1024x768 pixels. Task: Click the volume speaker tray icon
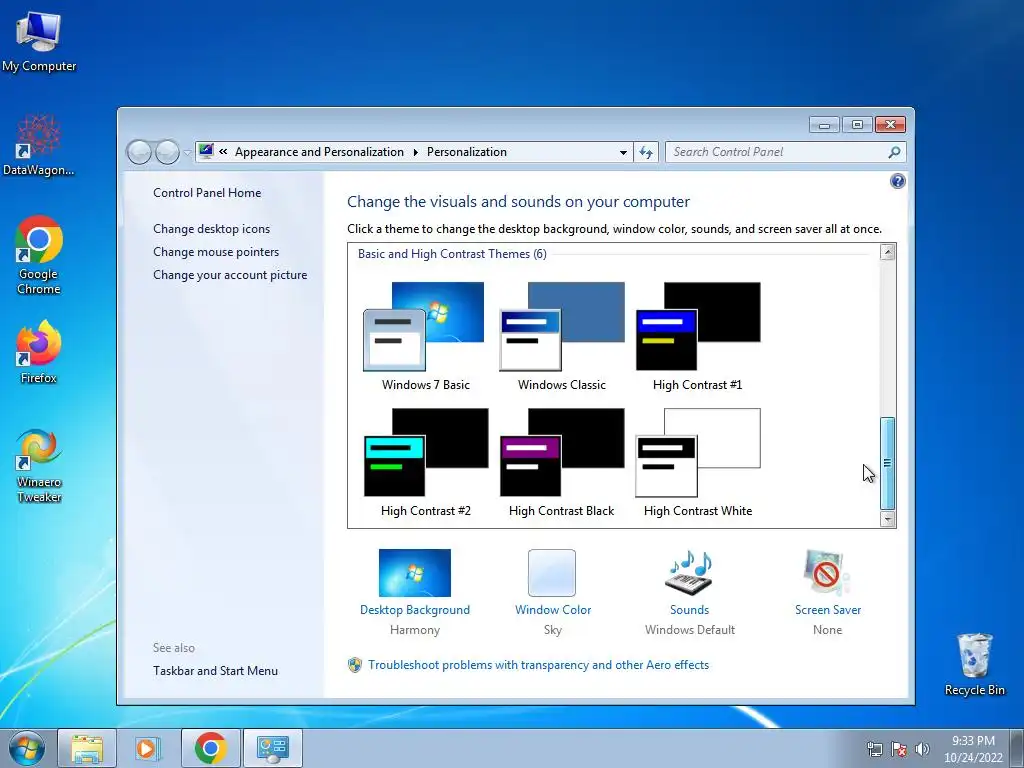(x=922, y=749)
